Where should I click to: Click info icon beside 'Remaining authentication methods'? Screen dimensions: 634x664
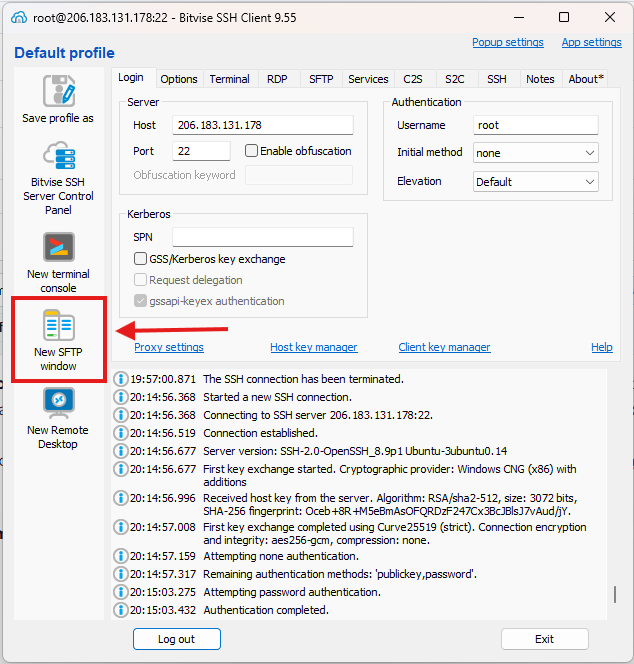[121, 574]
